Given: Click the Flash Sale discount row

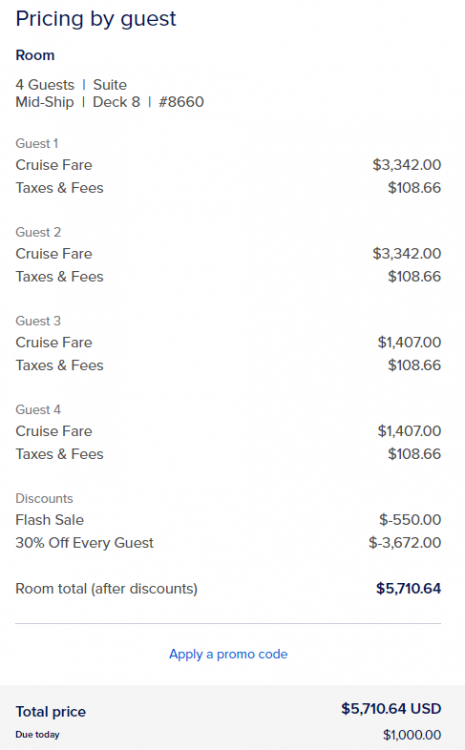Looking at the screenshot, I should click(x=228, y=519).
